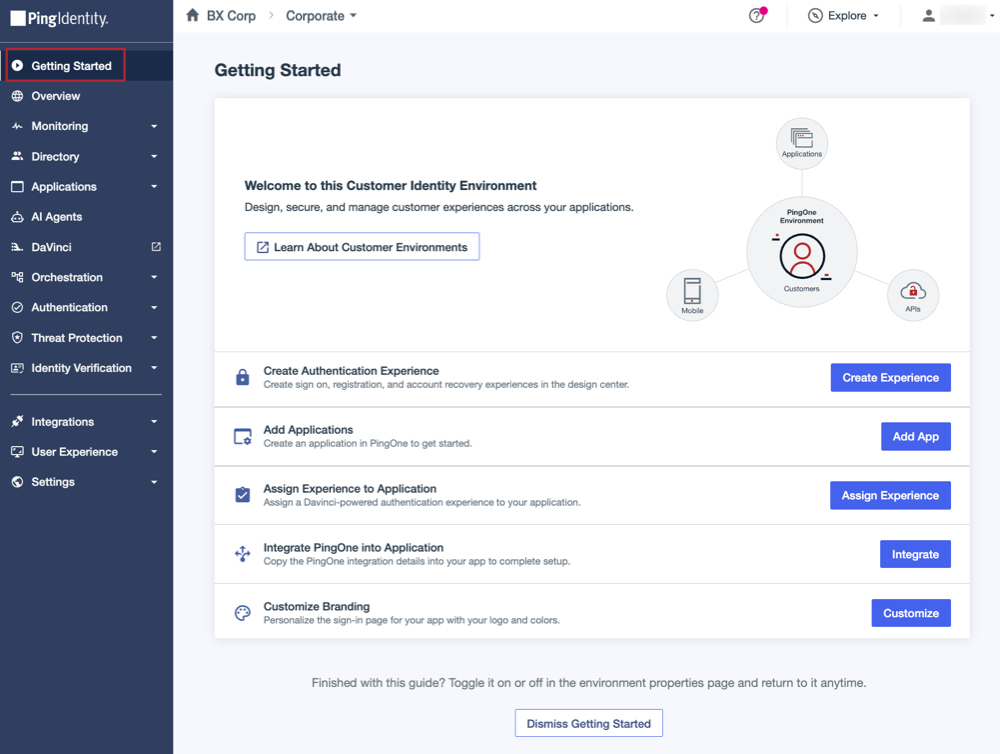Click the PingIdentity logo
This screenshot has width=1000, height=754.
point(59,18)
